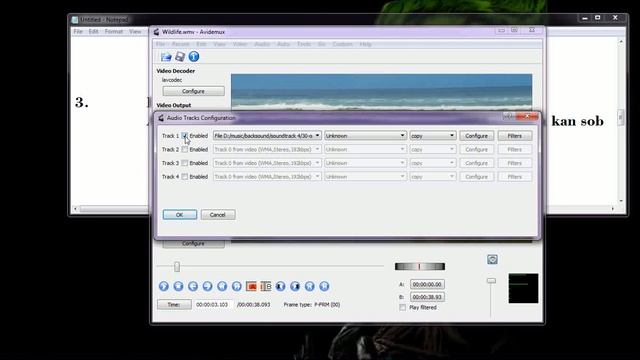Set selection marker A

tap(251, 286)
